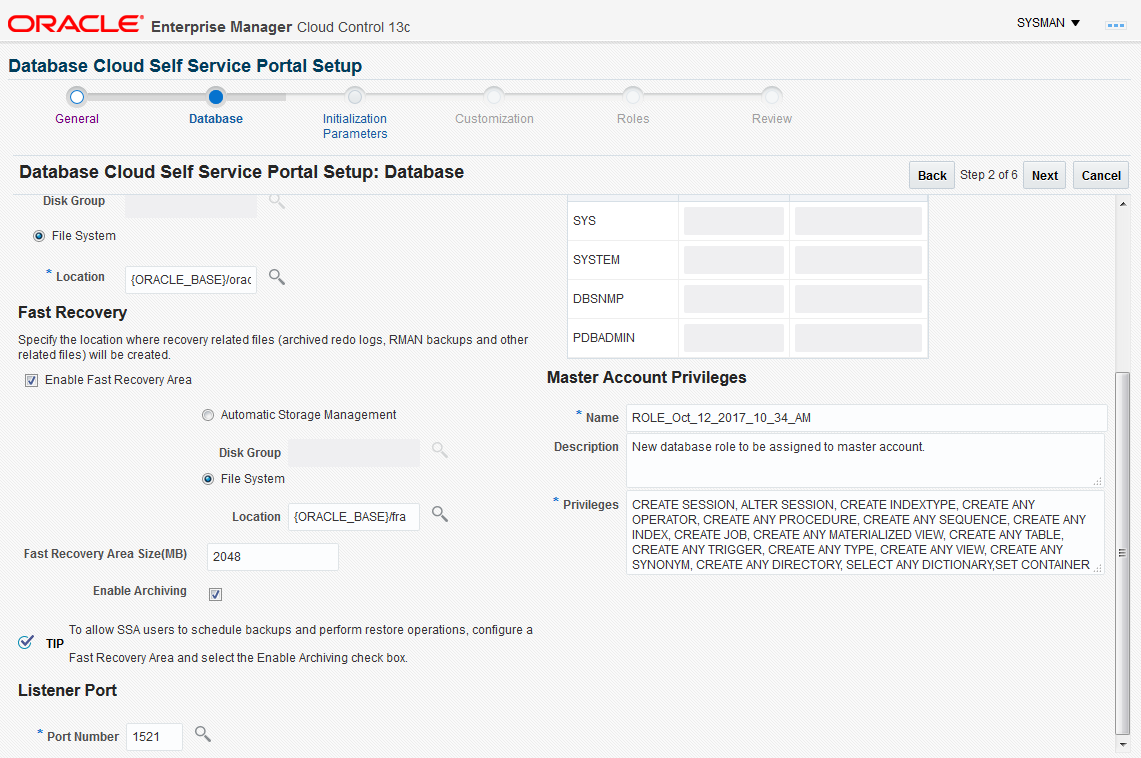
Task: Select File System radio under Fast Recovery
Action: click(208, 479)
